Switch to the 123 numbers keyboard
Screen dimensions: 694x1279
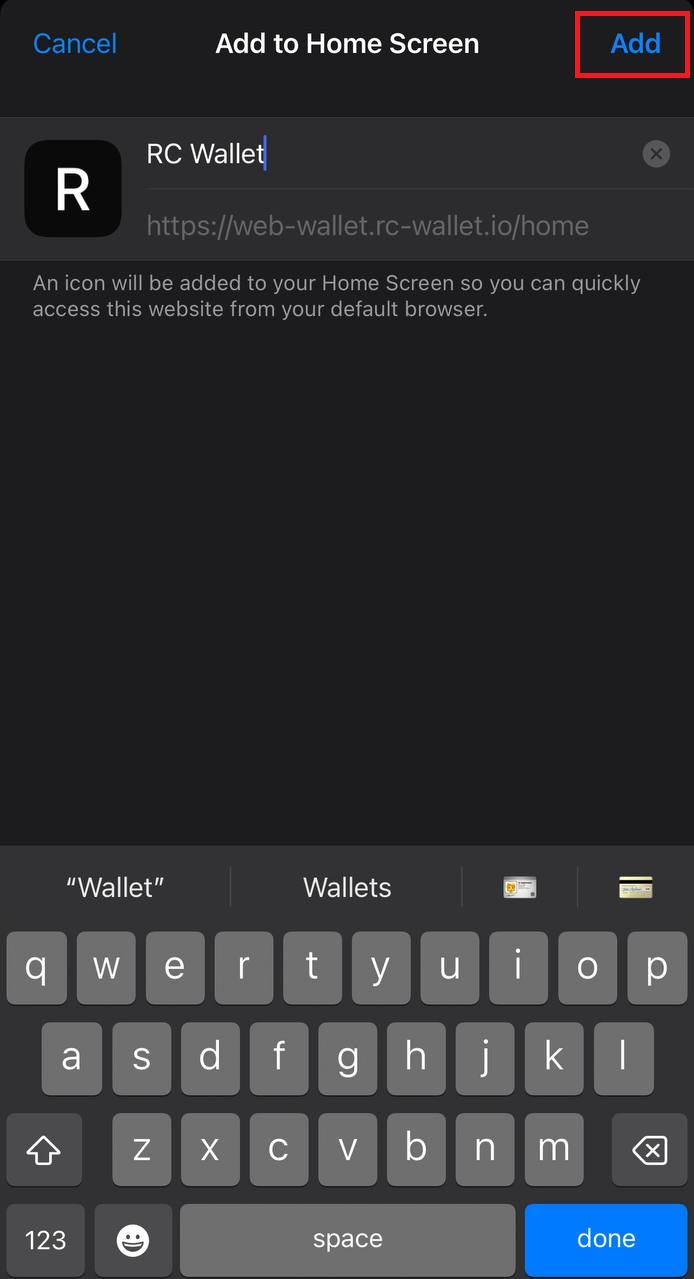pyautogui.click(x=45, y=1240)
